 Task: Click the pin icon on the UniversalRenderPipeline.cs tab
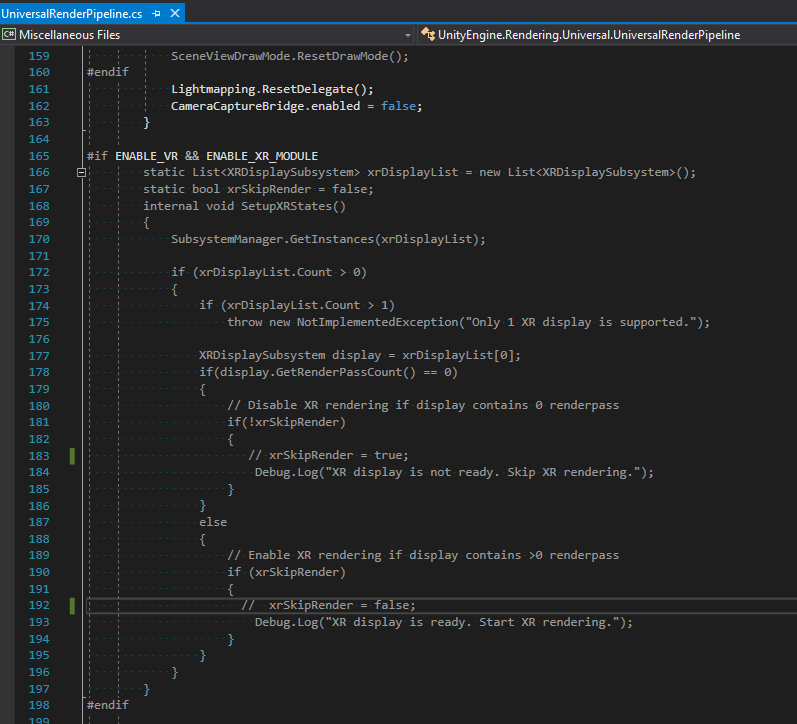(157, 11)
